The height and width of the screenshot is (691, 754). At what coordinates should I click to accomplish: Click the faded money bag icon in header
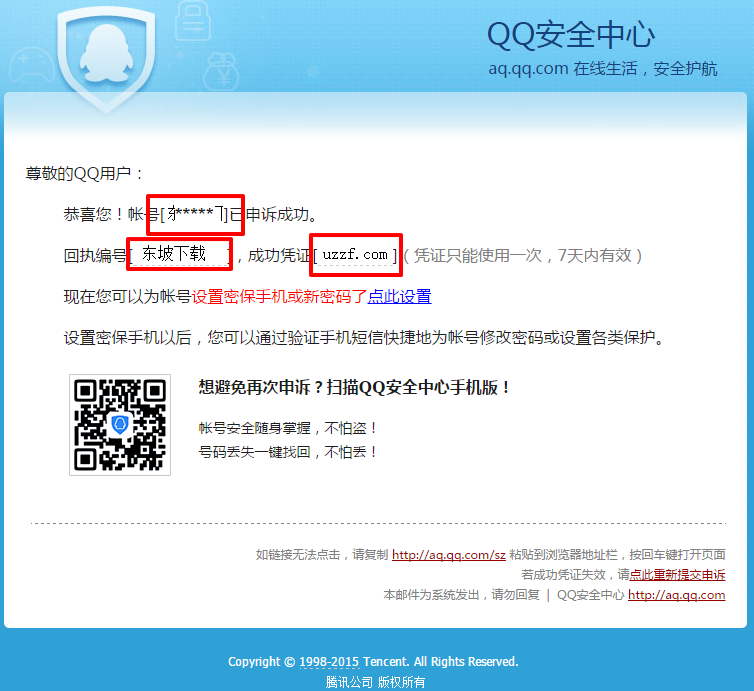pos(221,72)
